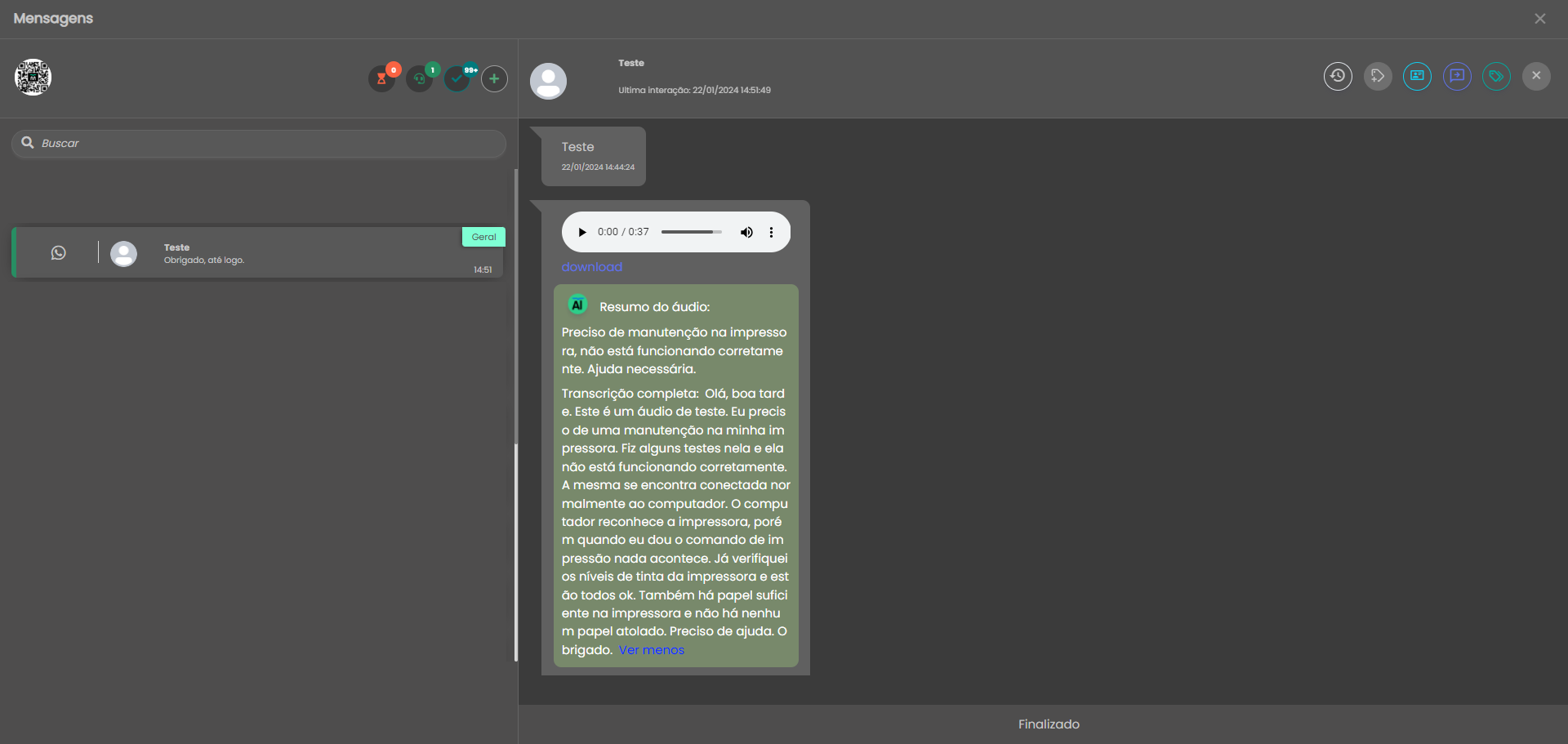1568x744 pixels.
Task: Click the Obrigado, até logo preview text
Action: (204, 261)
